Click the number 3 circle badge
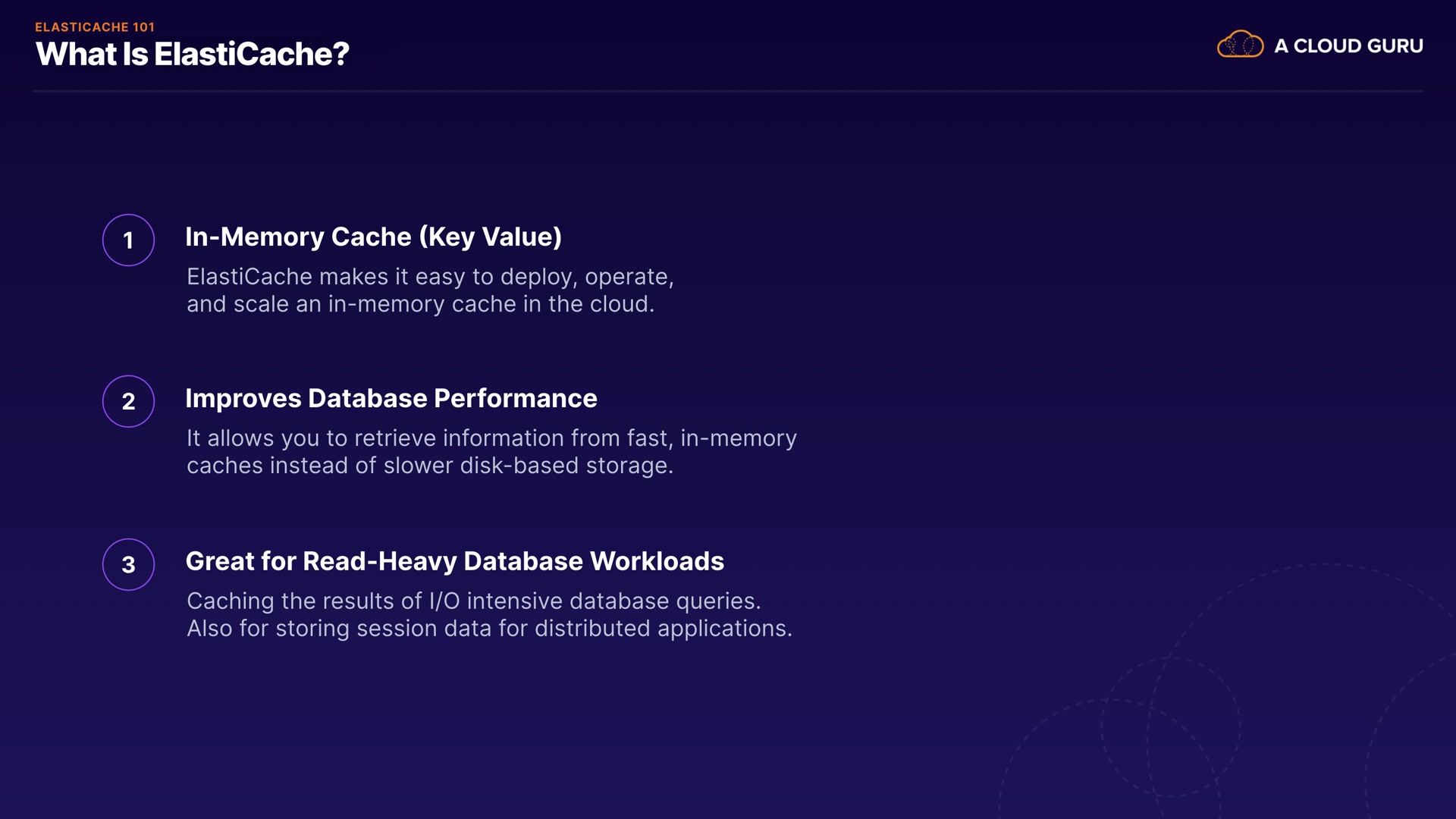 tap(128, 564)
